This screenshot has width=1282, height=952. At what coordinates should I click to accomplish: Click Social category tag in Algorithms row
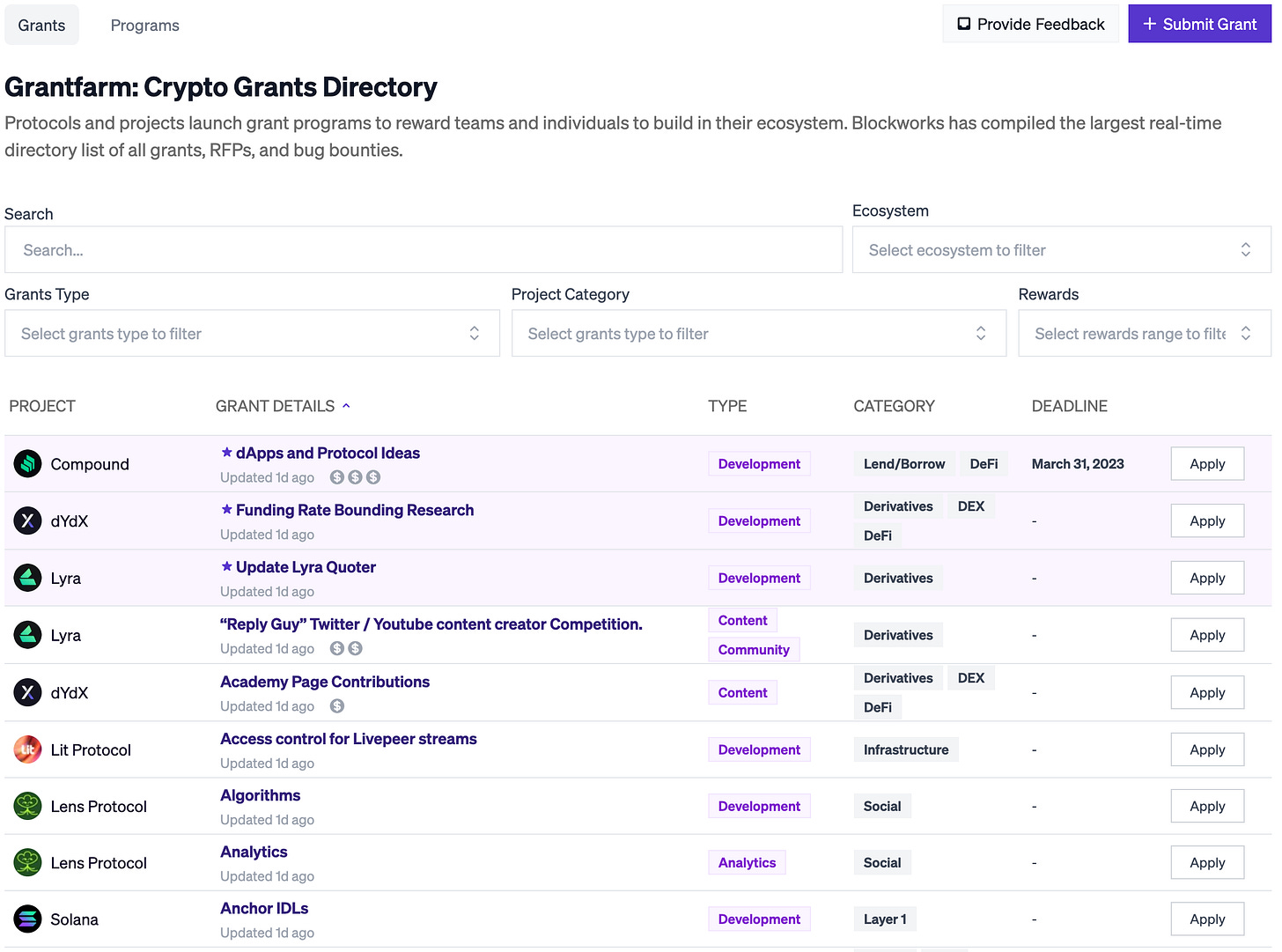tap(882, 806)
